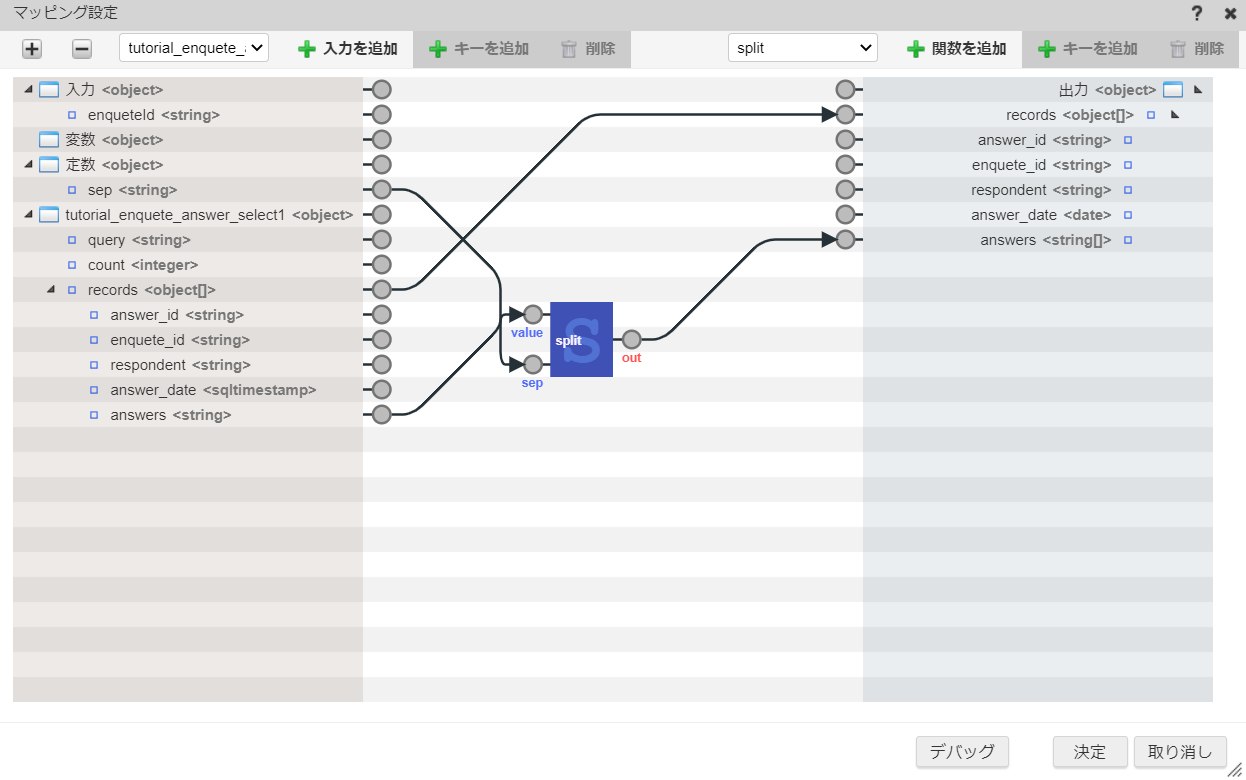
Task: Click the right 削除 trash button
Action: (1197, 48)
